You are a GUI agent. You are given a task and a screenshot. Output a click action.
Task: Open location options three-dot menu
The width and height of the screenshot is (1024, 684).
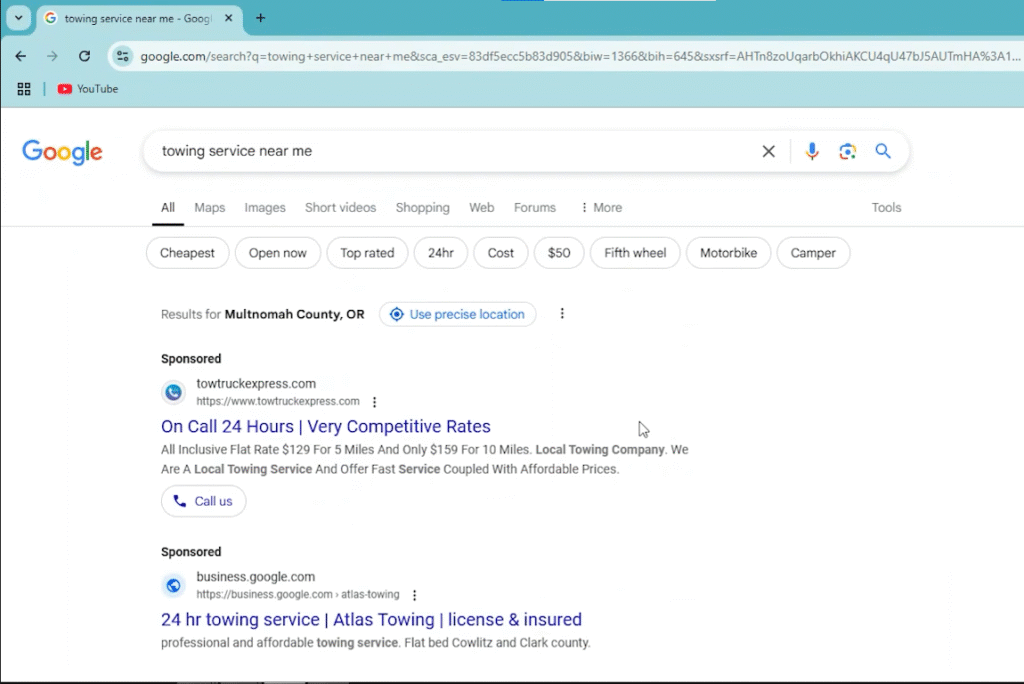coord(562,314)
